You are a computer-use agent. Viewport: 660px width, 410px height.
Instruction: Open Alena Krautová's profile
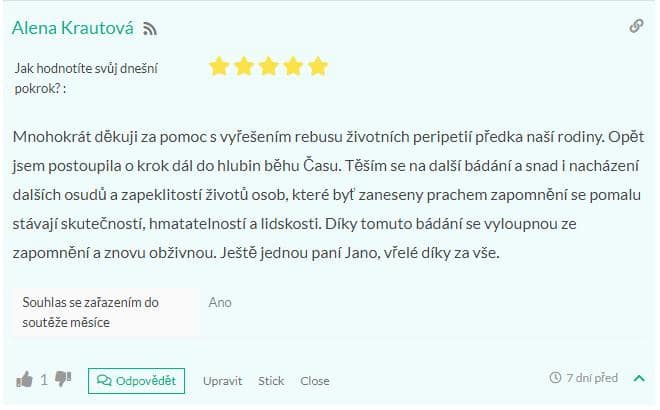(73, 28)
